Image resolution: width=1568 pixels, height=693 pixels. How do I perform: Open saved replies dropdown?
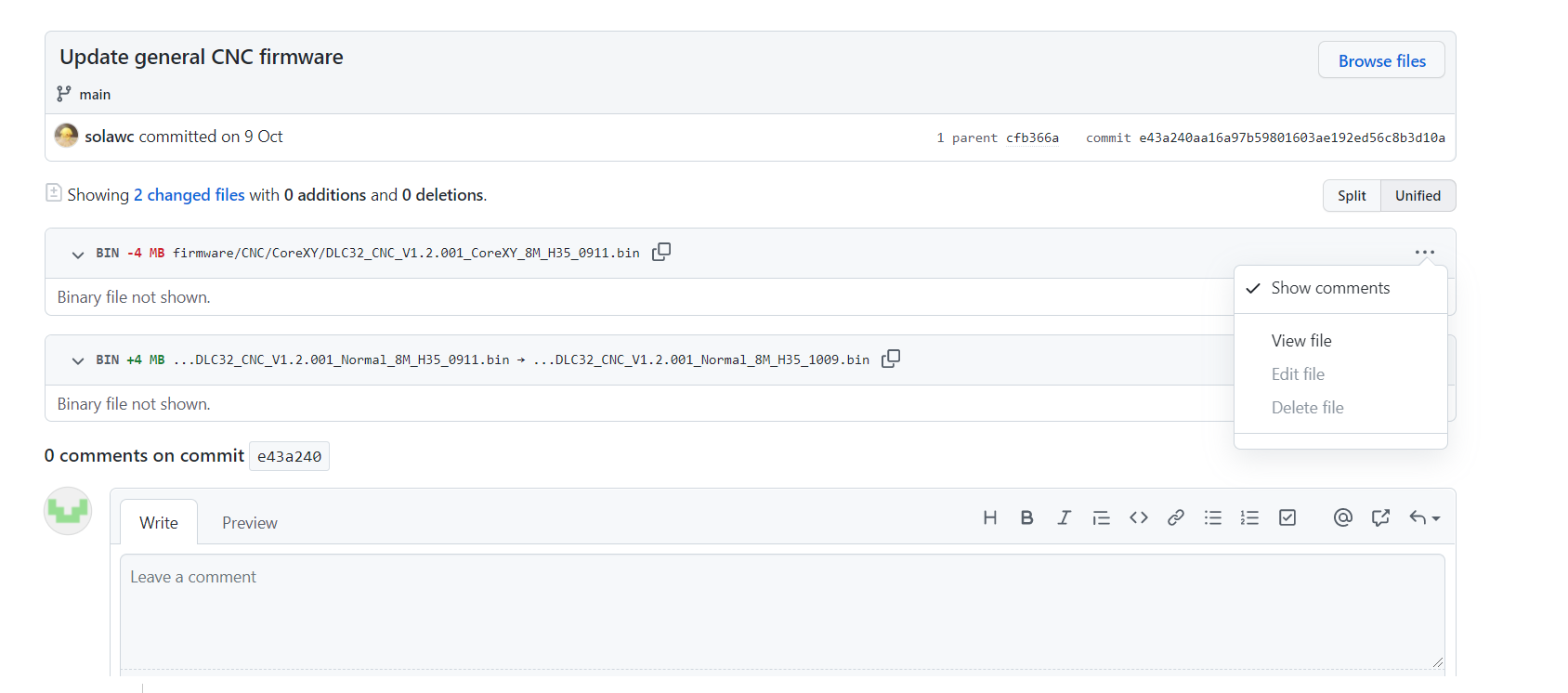click(x=1424, y=518)
